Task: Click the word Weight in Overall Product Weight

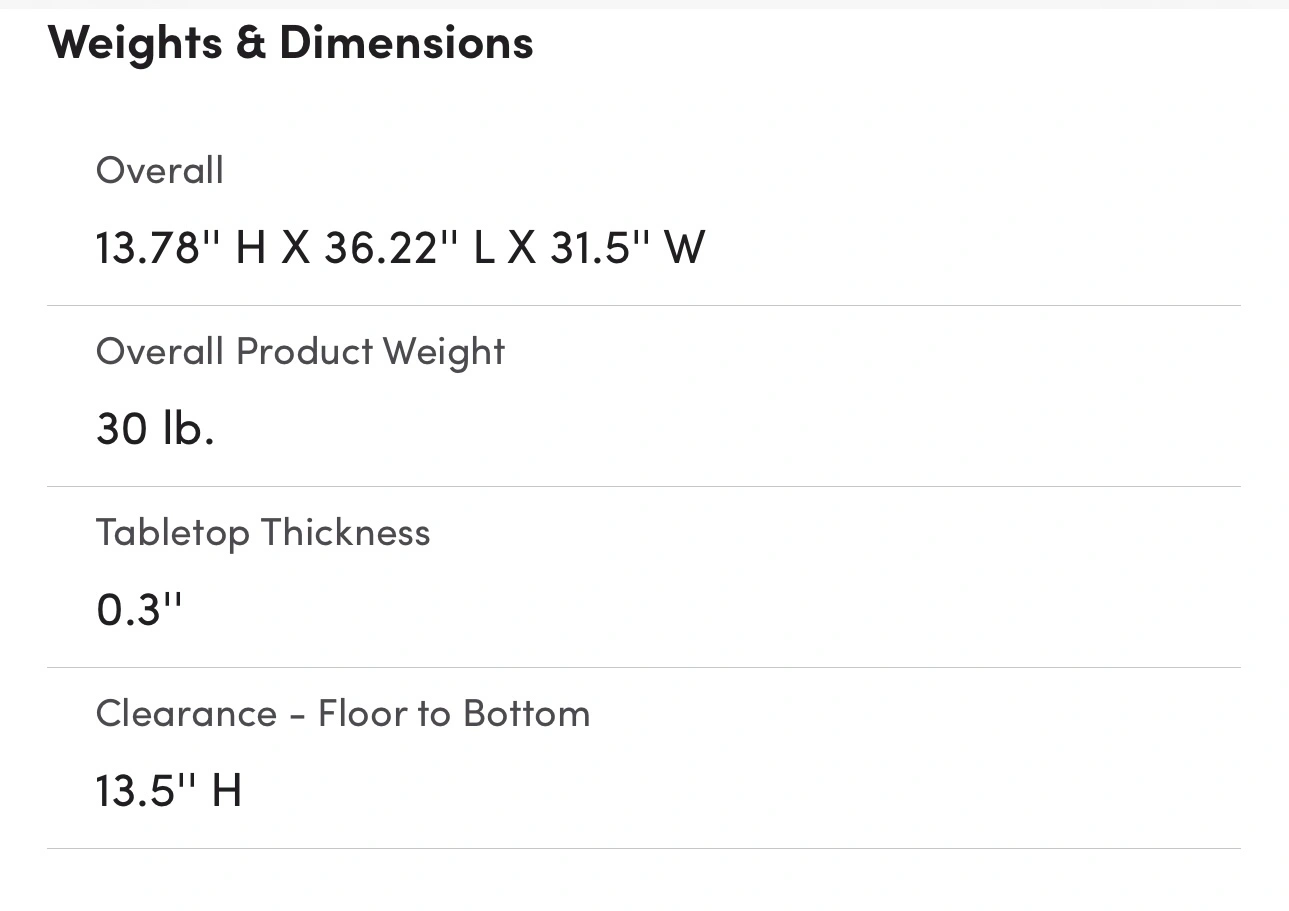Action: (444, 352)
